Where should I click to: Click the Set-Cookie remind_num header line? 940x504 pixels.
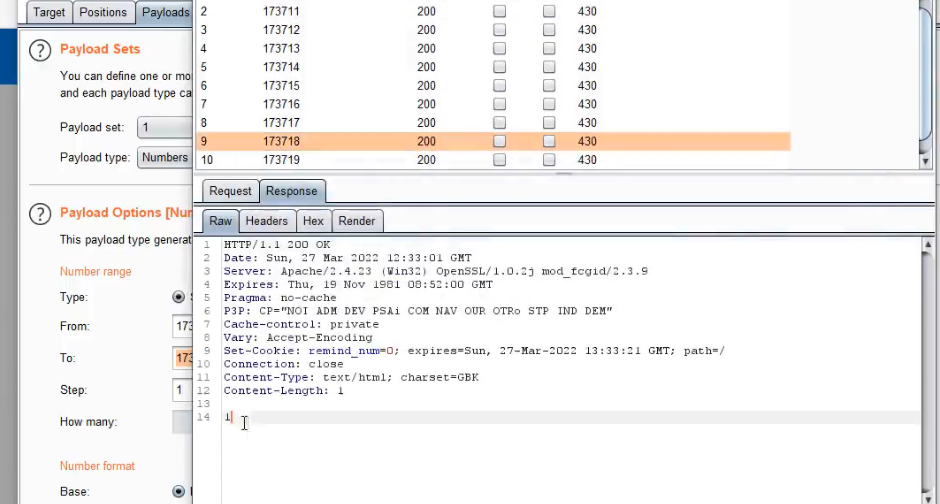tap(474, 351)
